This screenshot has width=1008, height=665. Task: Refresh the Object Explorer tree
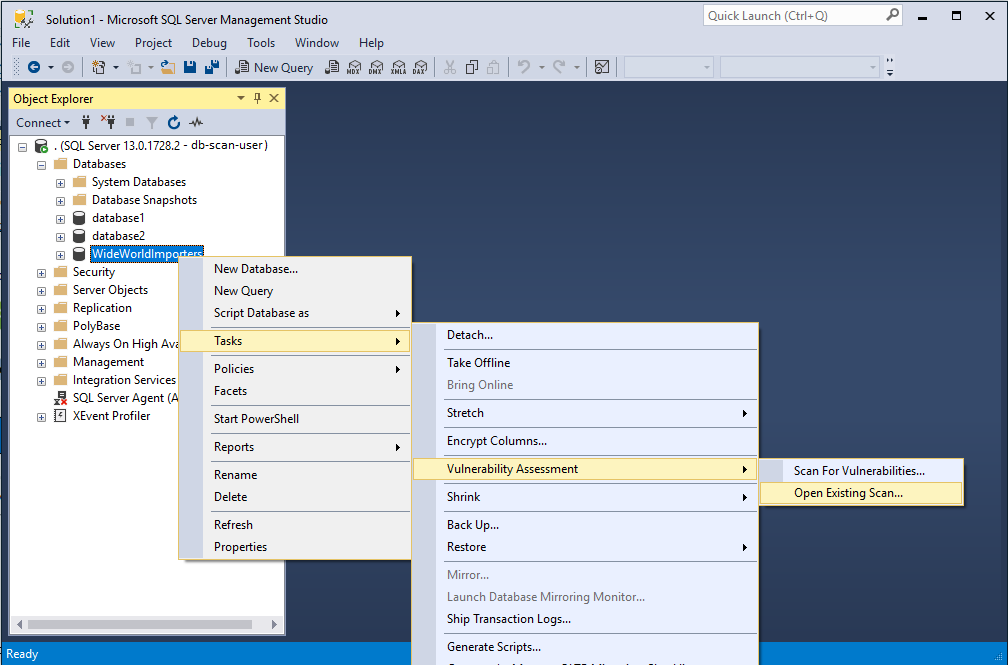174,122
